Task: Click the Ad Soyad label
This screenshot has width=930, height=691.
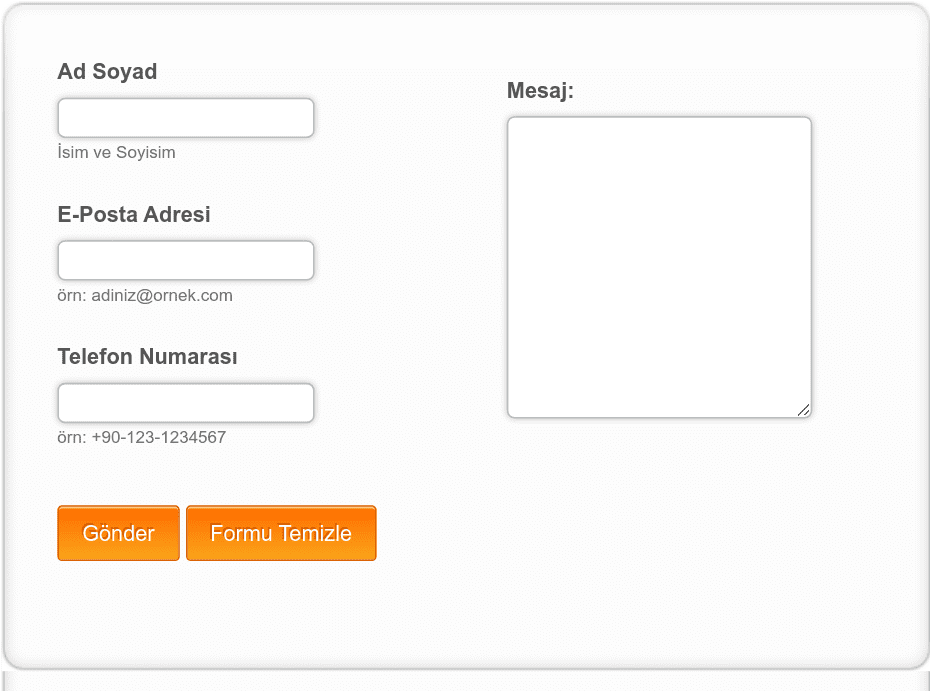Action: tap(107, 72)
